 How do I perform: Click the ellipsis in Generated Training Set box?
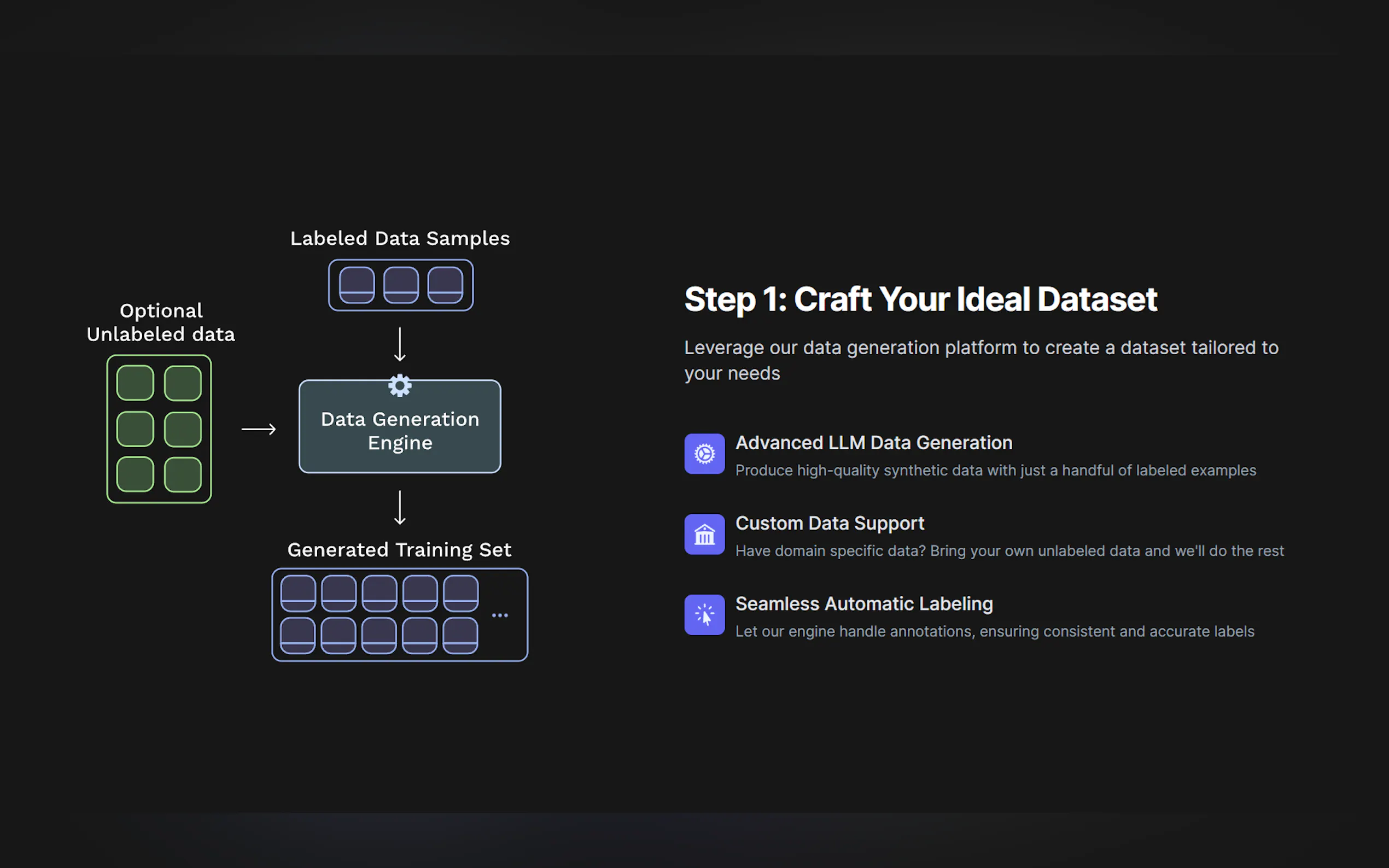(x=500, y=615)
